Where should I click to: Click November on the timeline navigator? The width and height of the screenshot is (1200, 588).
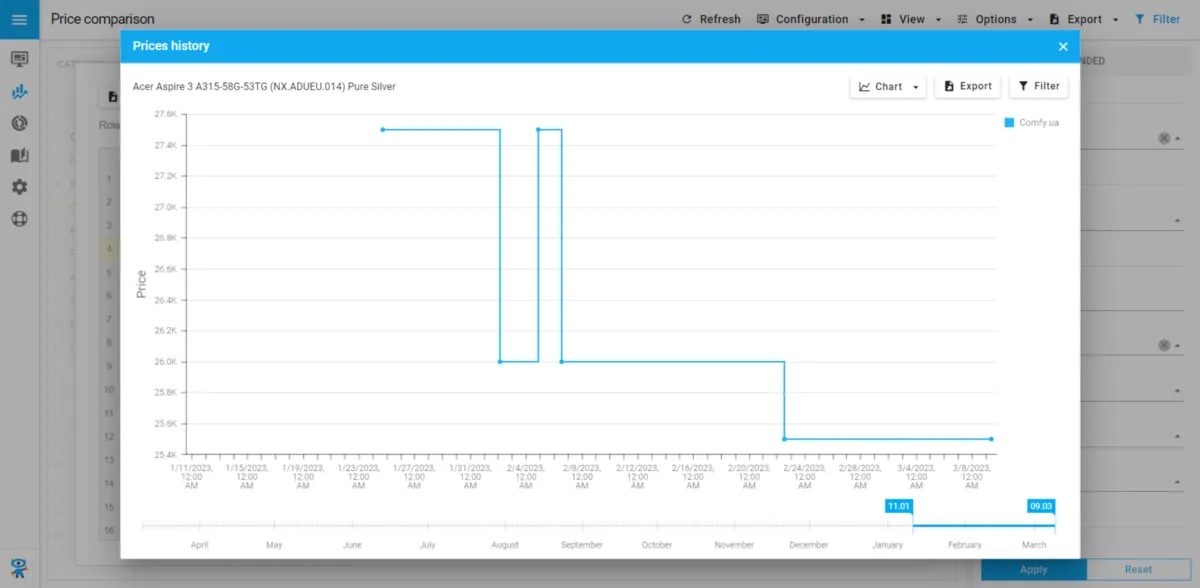click(x=734, y=545)
